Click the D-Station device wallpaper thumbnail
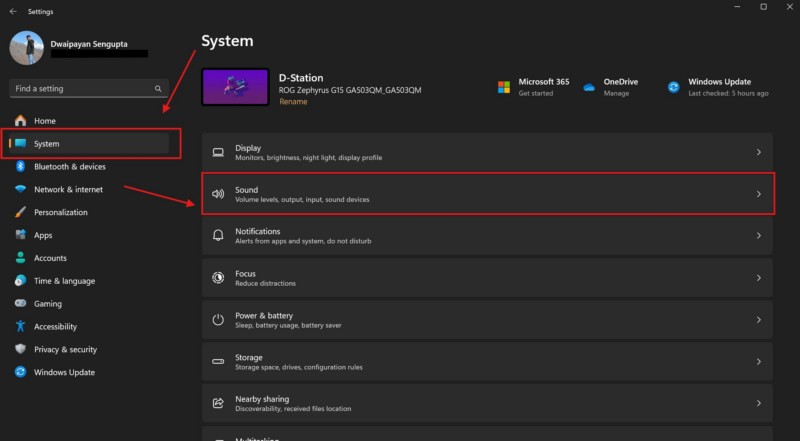The width and height of the screenshot is (800, 441). 235,87
